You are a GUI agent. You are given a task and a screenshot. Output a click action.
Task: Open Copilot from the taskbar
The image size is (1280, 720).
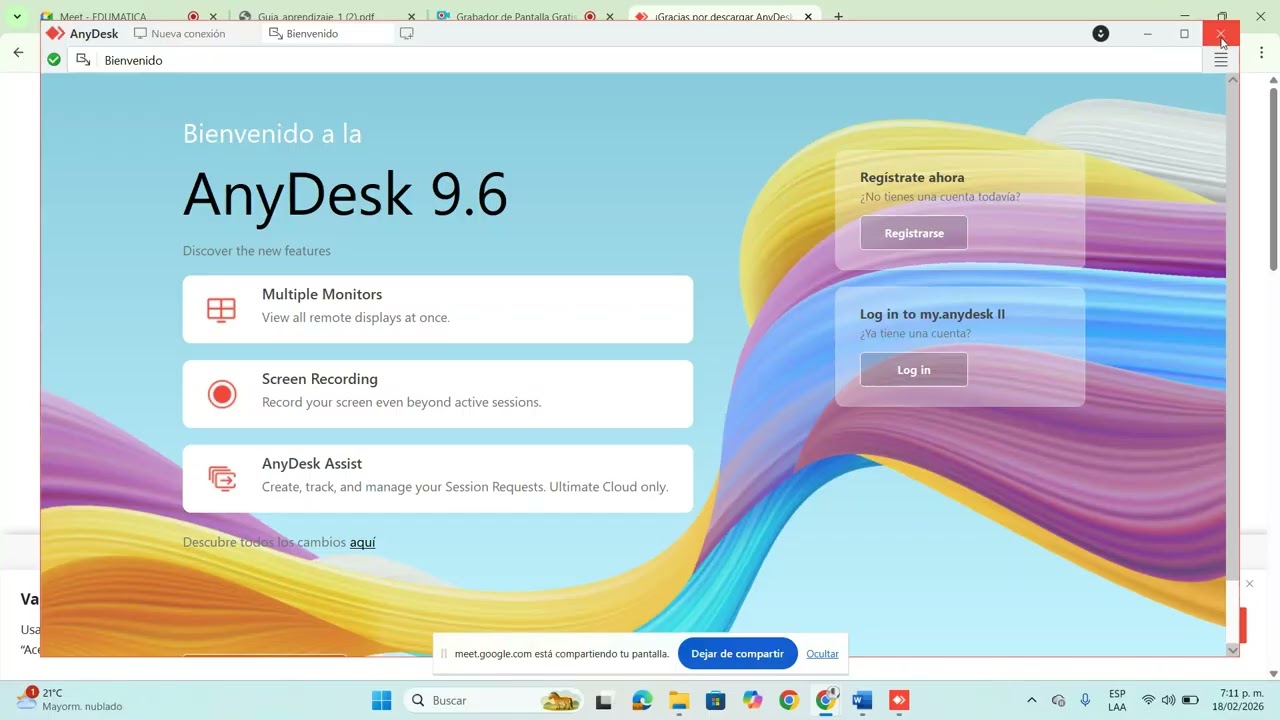(752, 700)
